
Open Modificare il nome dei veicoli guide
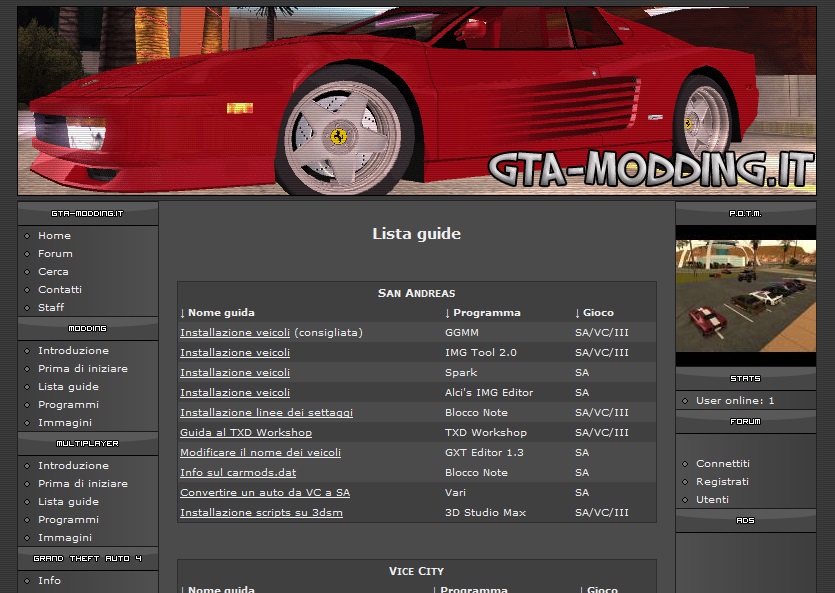(260, 452)
